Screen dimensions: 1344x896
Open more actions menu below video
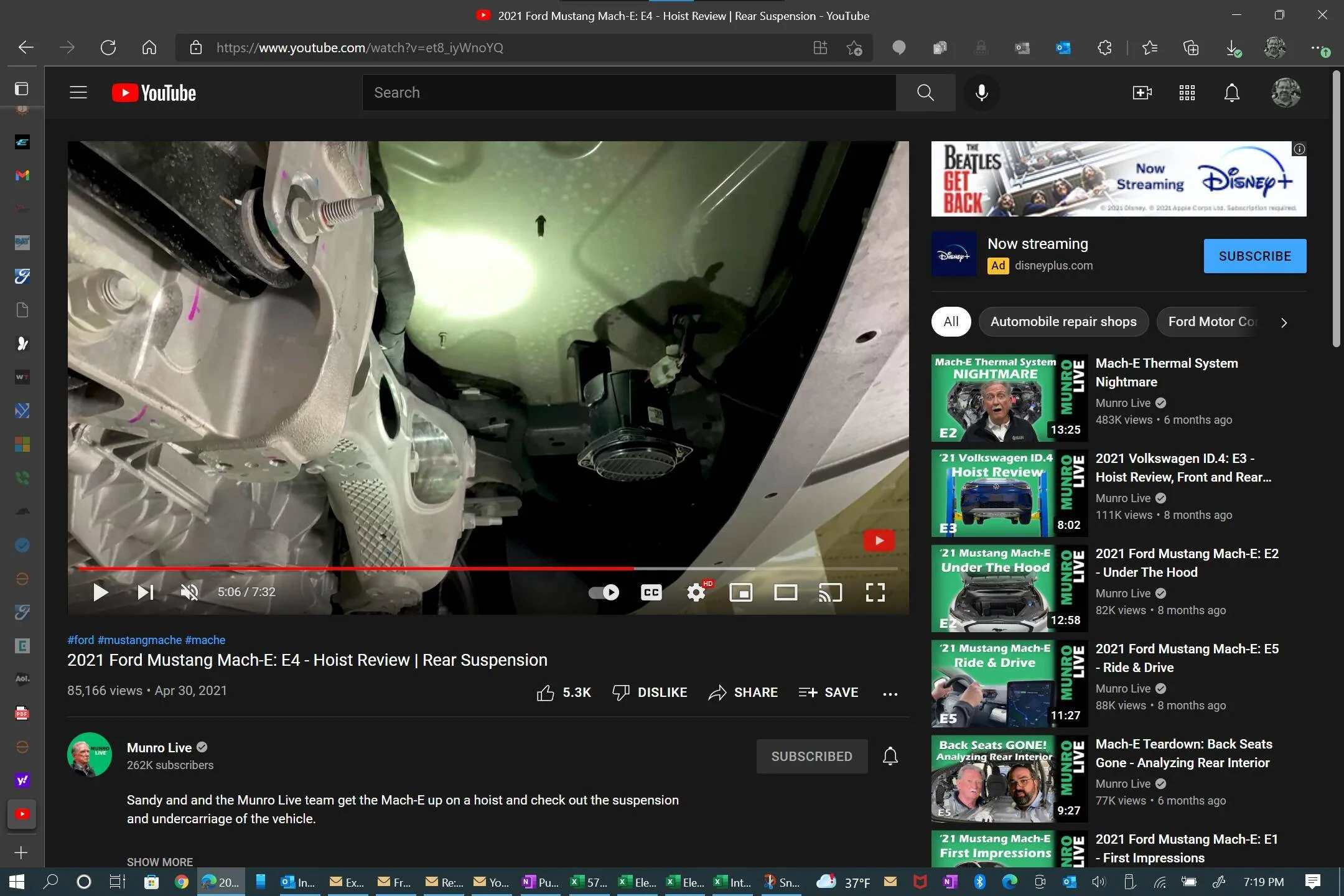pos(890,693)
